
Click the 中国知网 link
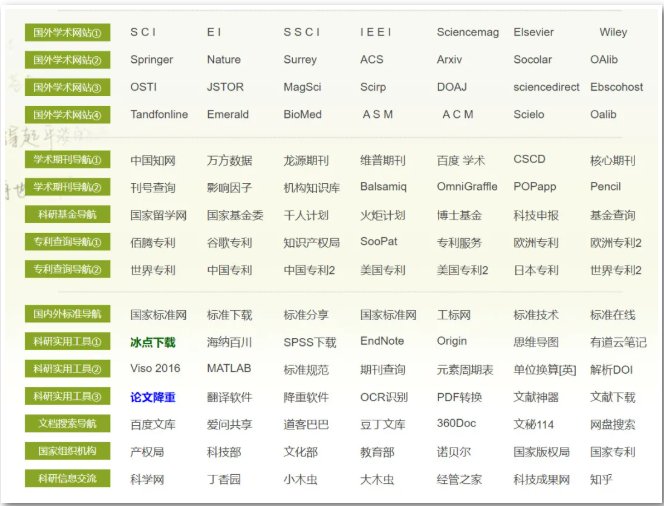(153, 160)
